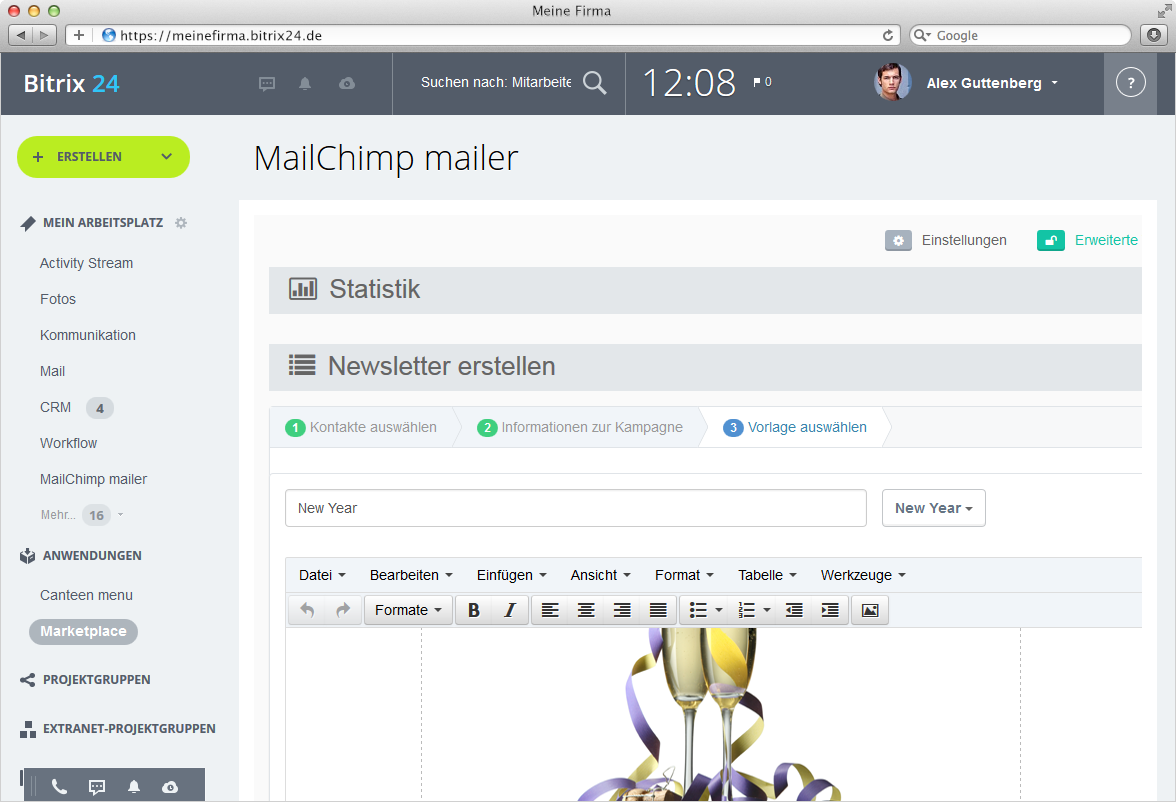Align text left

(x=550, y=610)
